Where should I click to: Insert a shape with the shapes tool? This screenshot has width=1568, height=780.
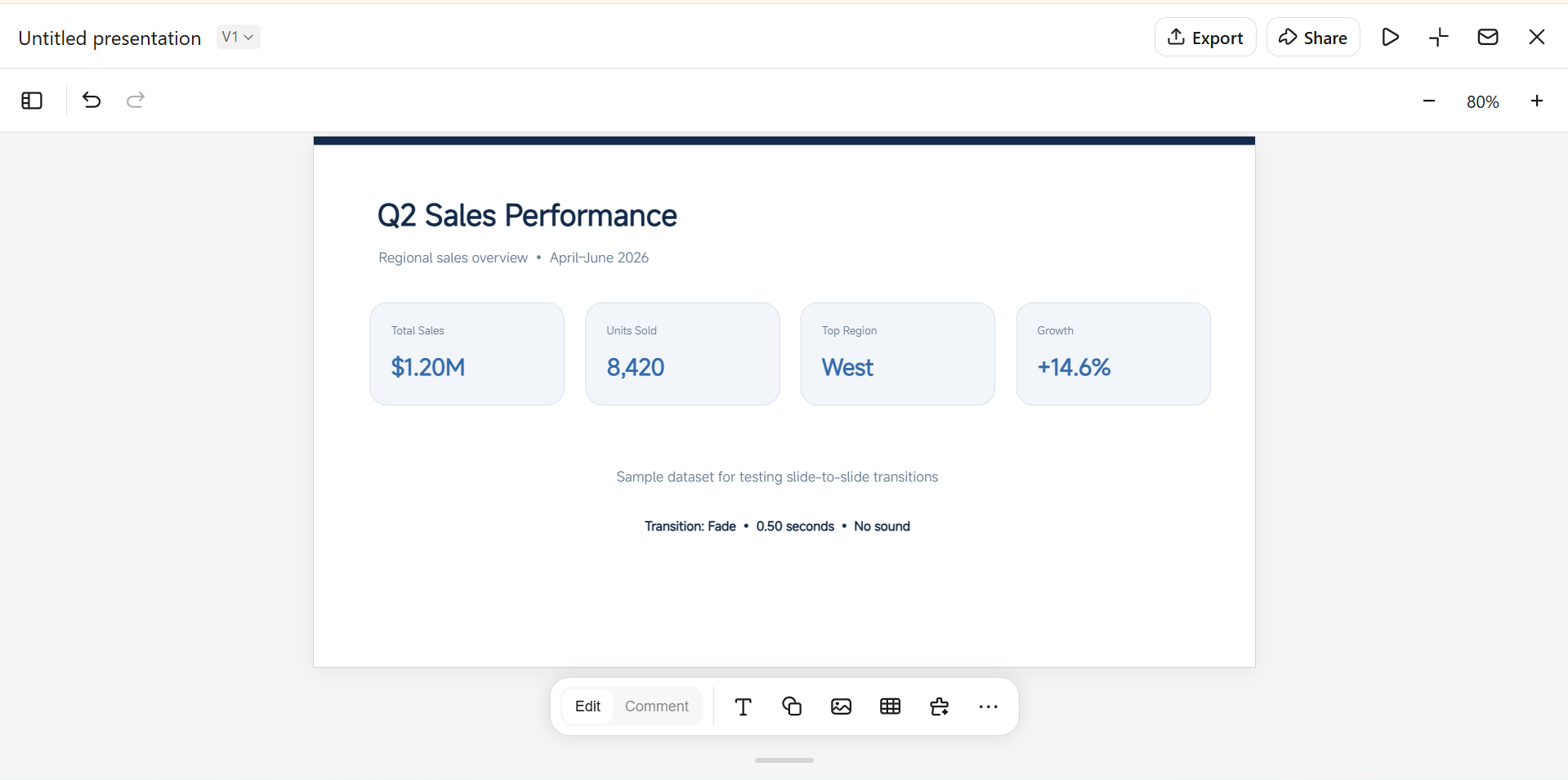(x=792, y=706)
